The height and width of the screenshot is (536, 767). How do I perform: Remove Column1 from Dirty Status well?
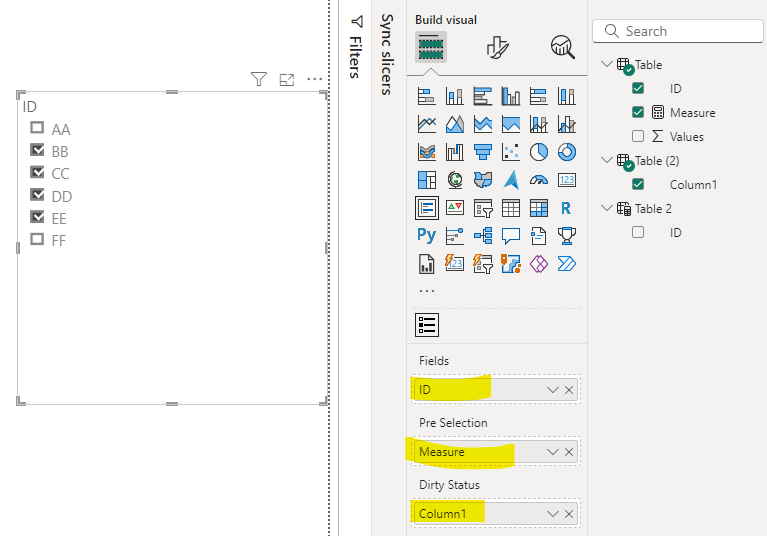point(569,514)
